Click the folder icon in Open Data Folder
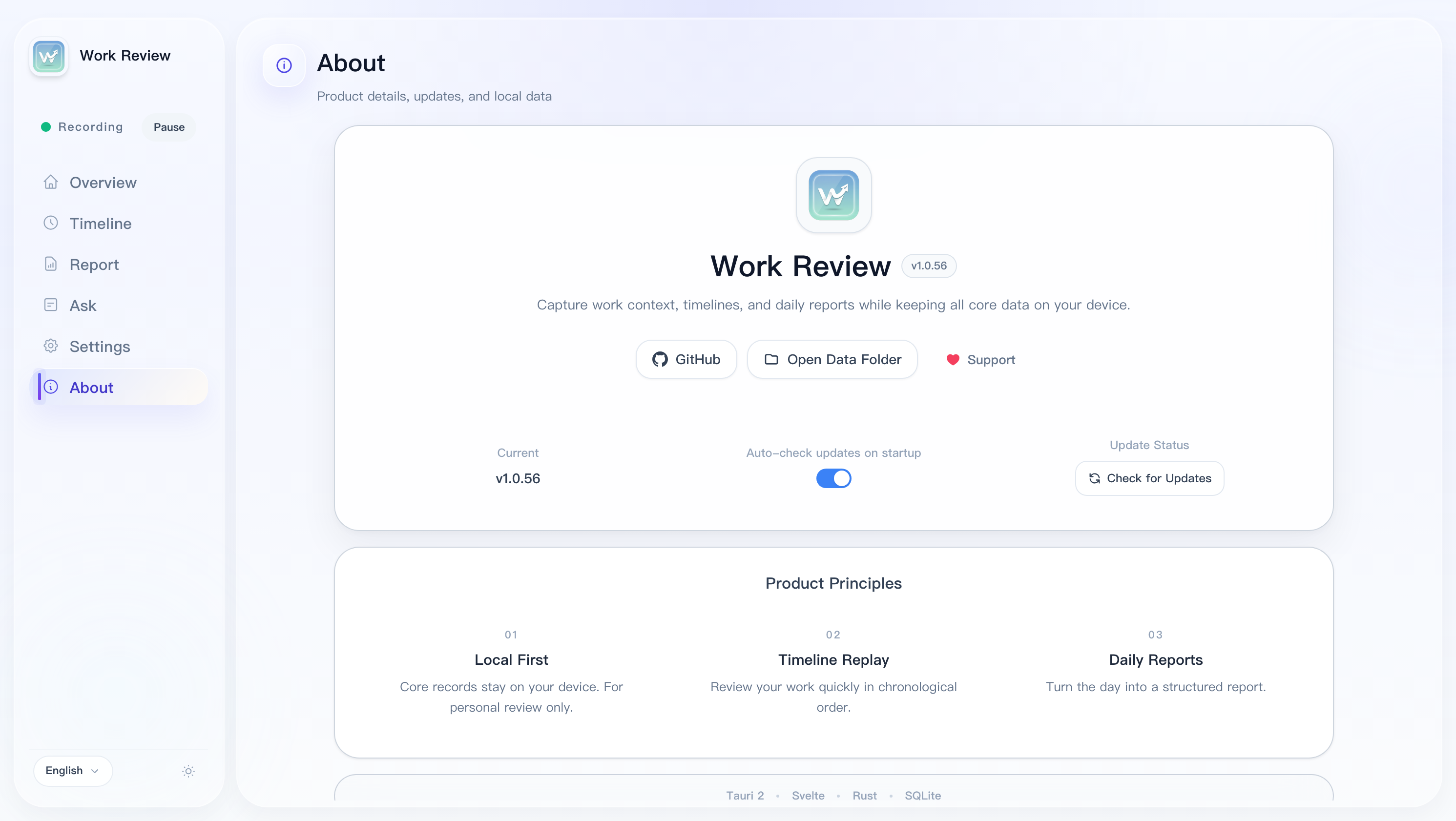Viewport: 1456px width, 821px height. (771, 359)
